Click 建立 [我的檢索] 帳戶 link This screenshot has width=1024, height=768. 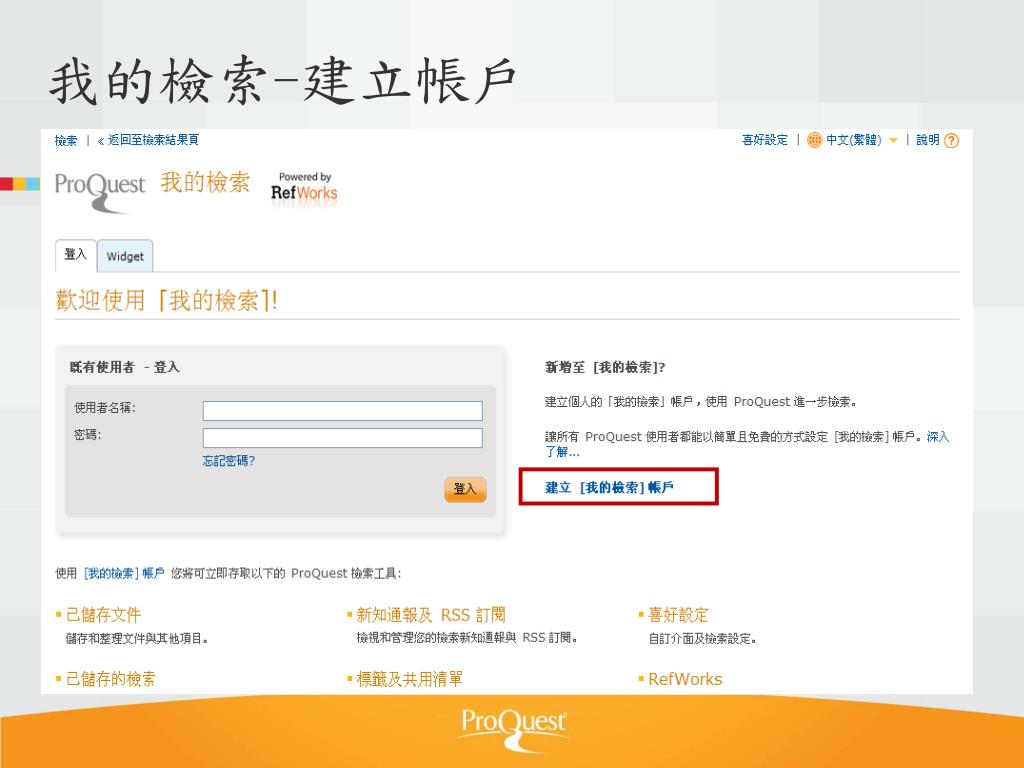pos(609,487)
